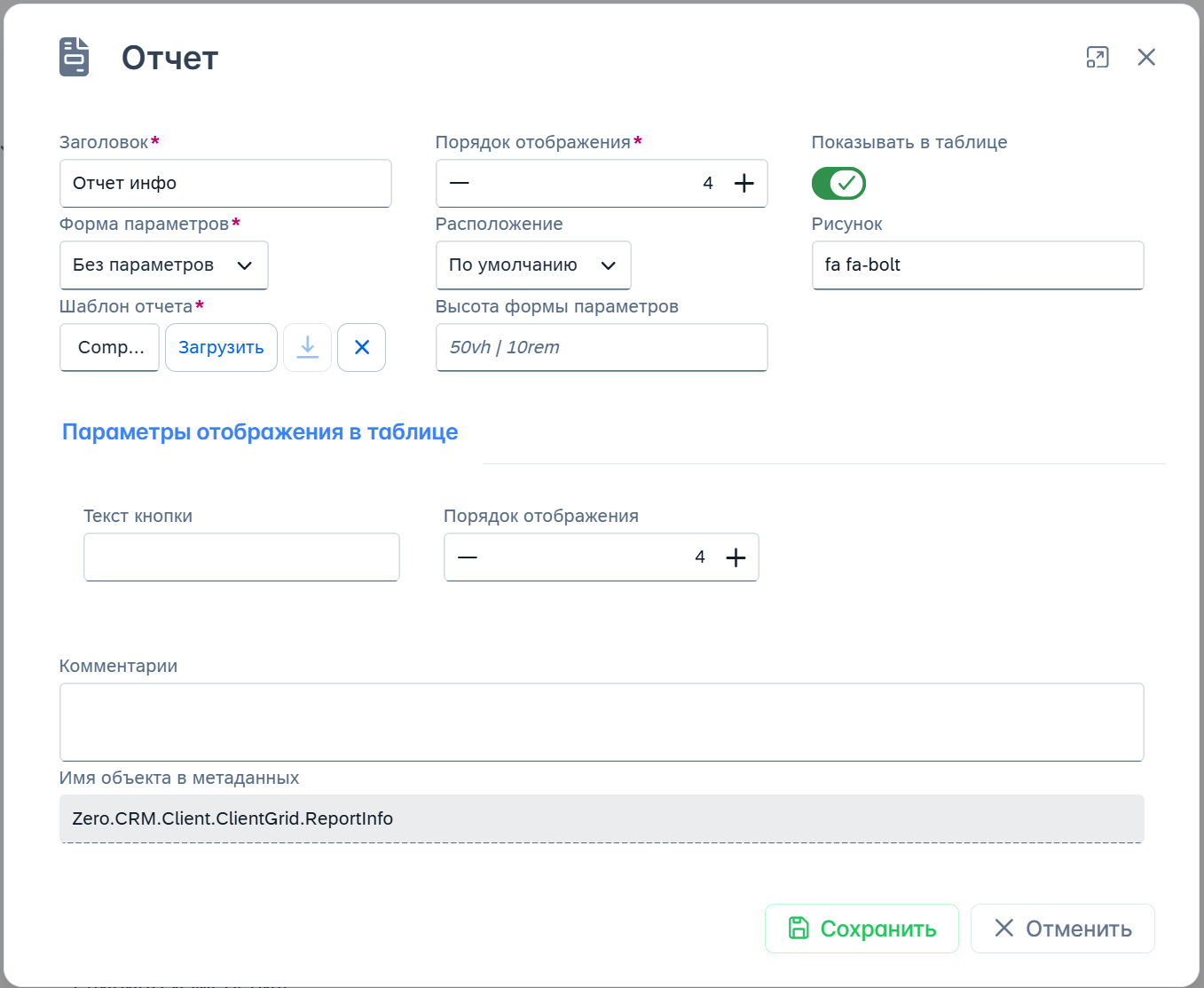Screen dimensions: 1204x988
Task: Download the report template file
Action: (307, 347)
